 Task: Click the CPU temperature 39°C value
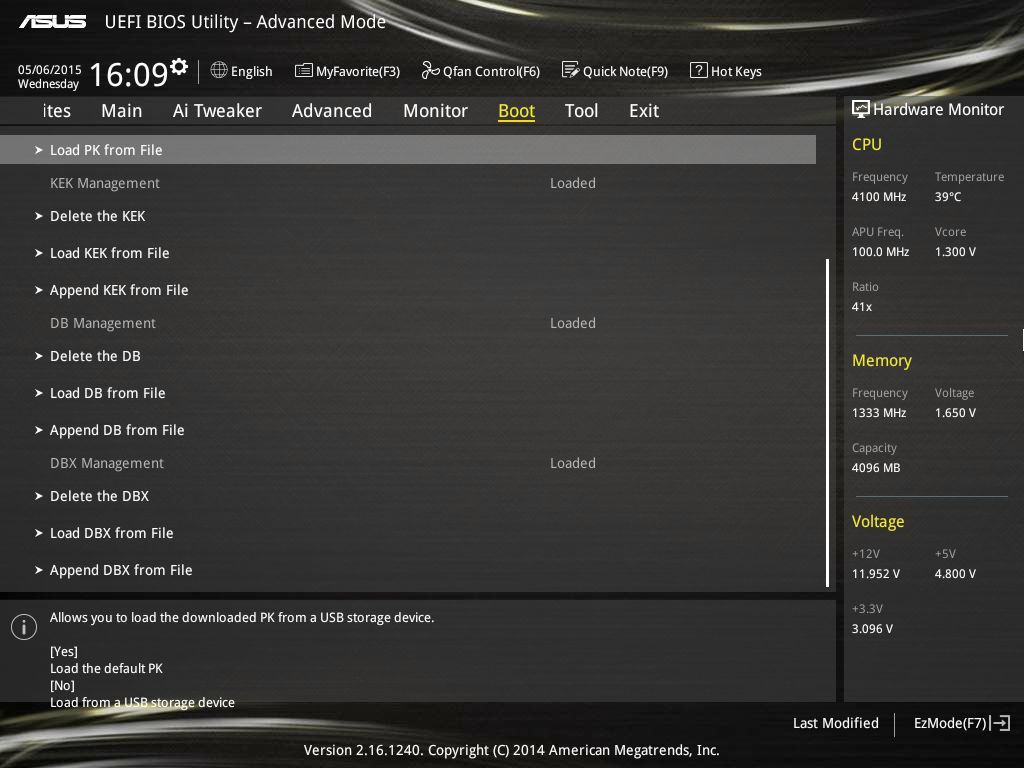(948, 197)
